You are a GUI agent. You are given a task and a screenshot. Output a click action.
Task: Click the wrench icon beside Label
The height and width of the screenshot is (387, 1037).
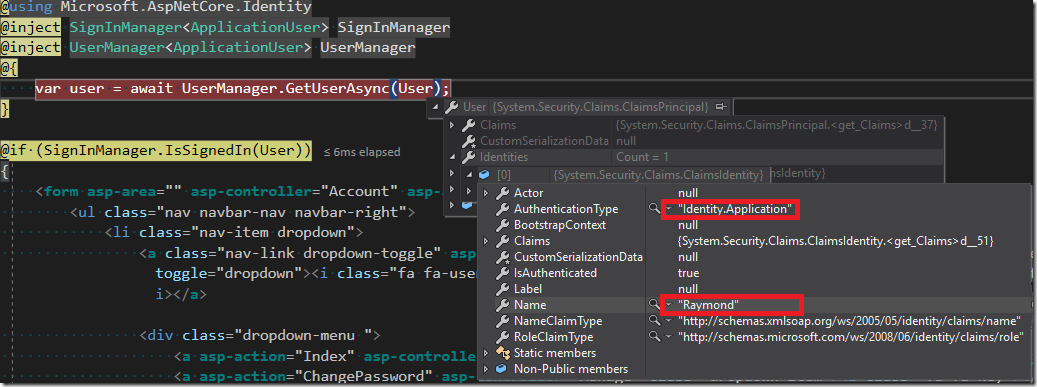[x=503, y=289]
